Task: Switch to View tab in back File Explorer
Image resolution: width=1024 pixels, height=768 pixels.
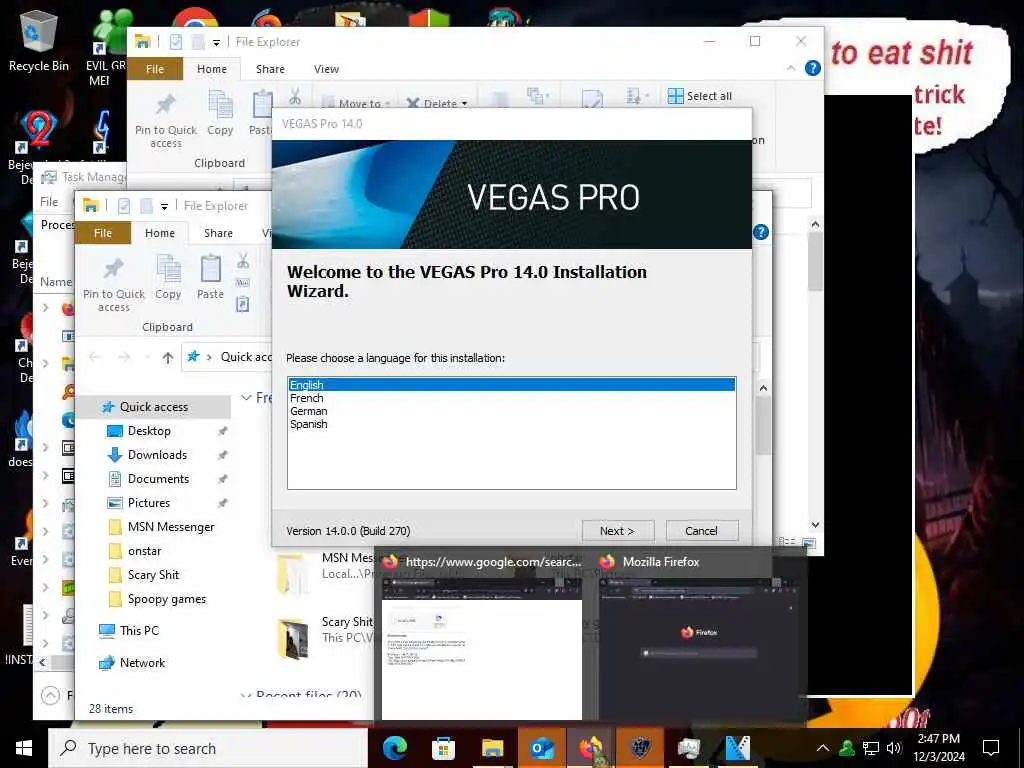Action: click(x=326, y=69)
